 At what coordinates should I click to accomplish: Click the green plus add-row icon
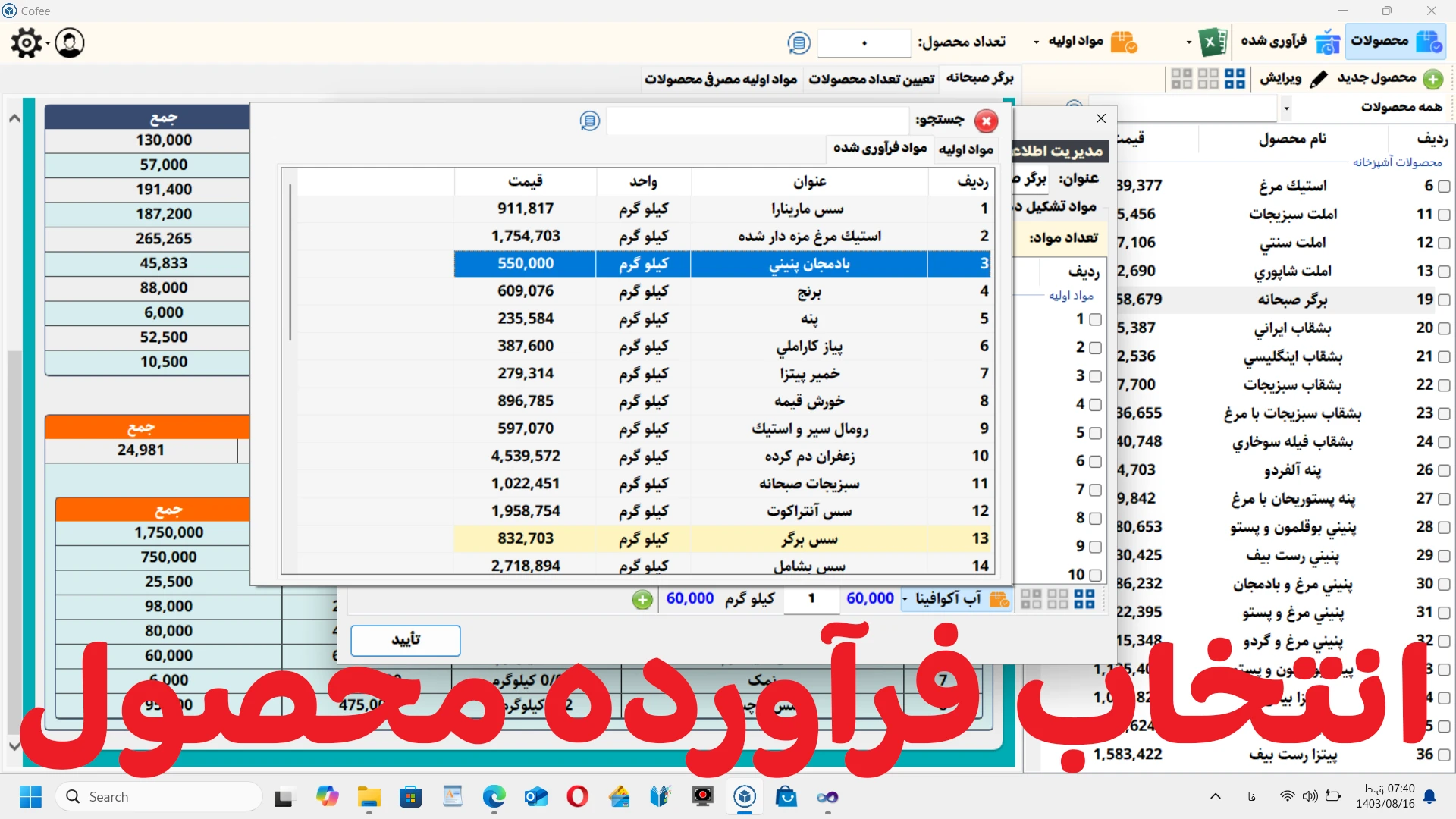click(642, 600)
